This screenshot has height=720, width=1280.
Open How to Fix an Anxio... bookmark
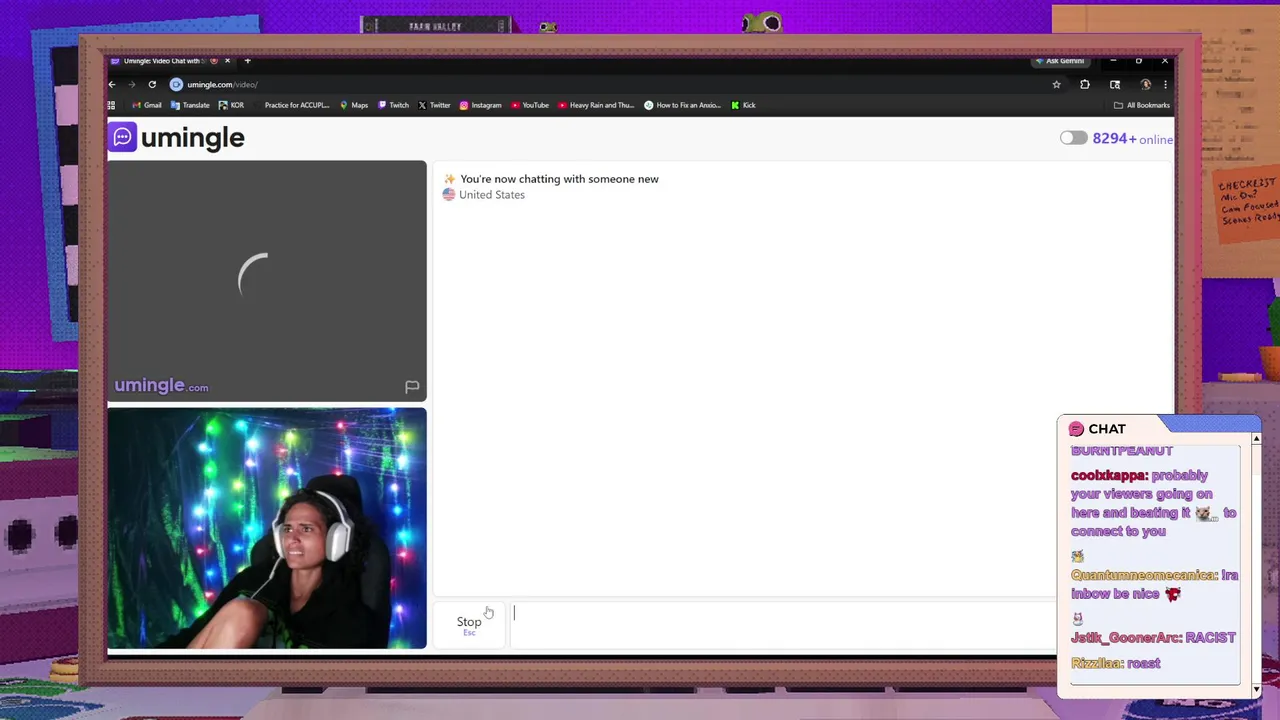tap(682, 105)
